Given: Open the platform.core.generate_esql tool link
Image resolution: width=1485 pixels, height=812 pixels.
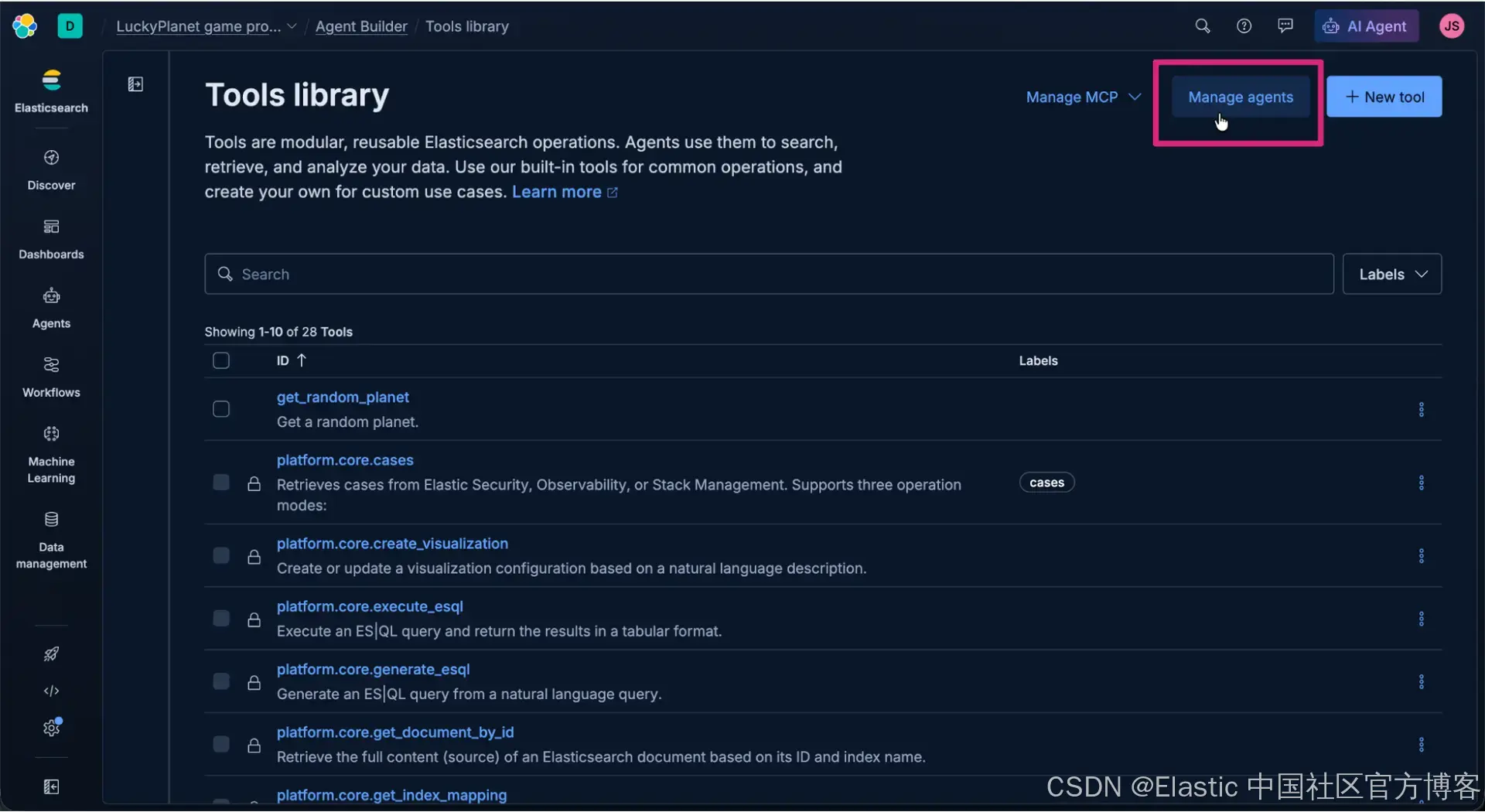Looking at the screenshot, I should pyautogui.click(x=373, y=670).
